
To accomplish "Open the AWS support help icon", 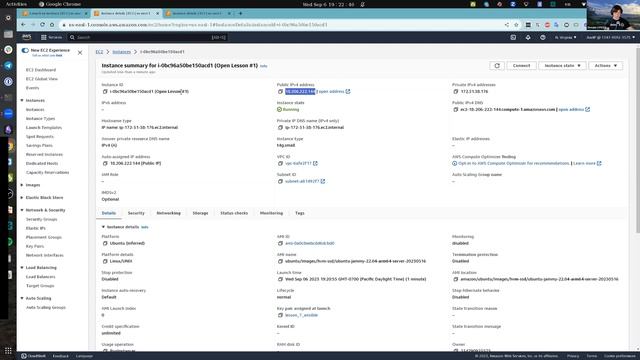I will click(x=542, y=37).
